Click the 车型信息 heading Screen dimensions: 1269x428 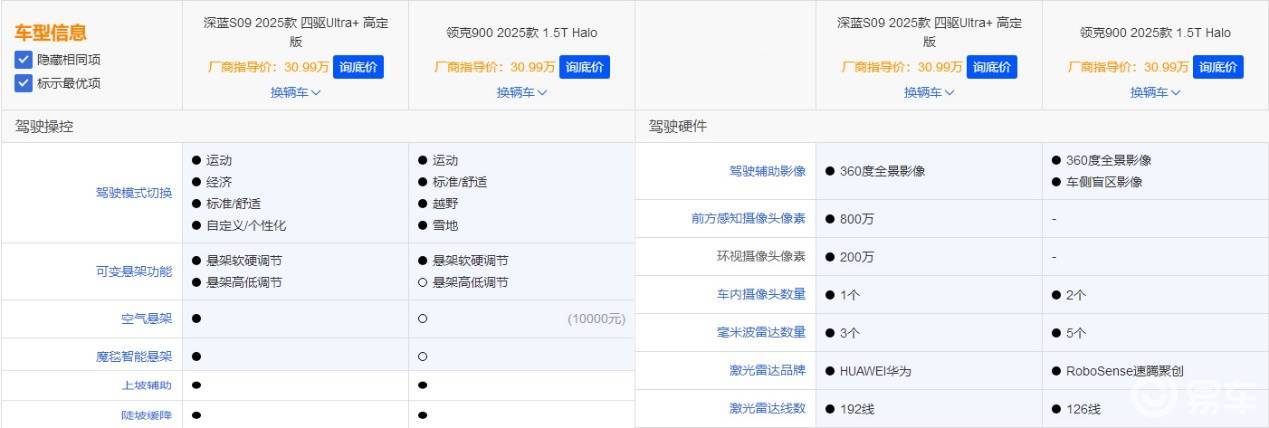click(x=51, y=33)
